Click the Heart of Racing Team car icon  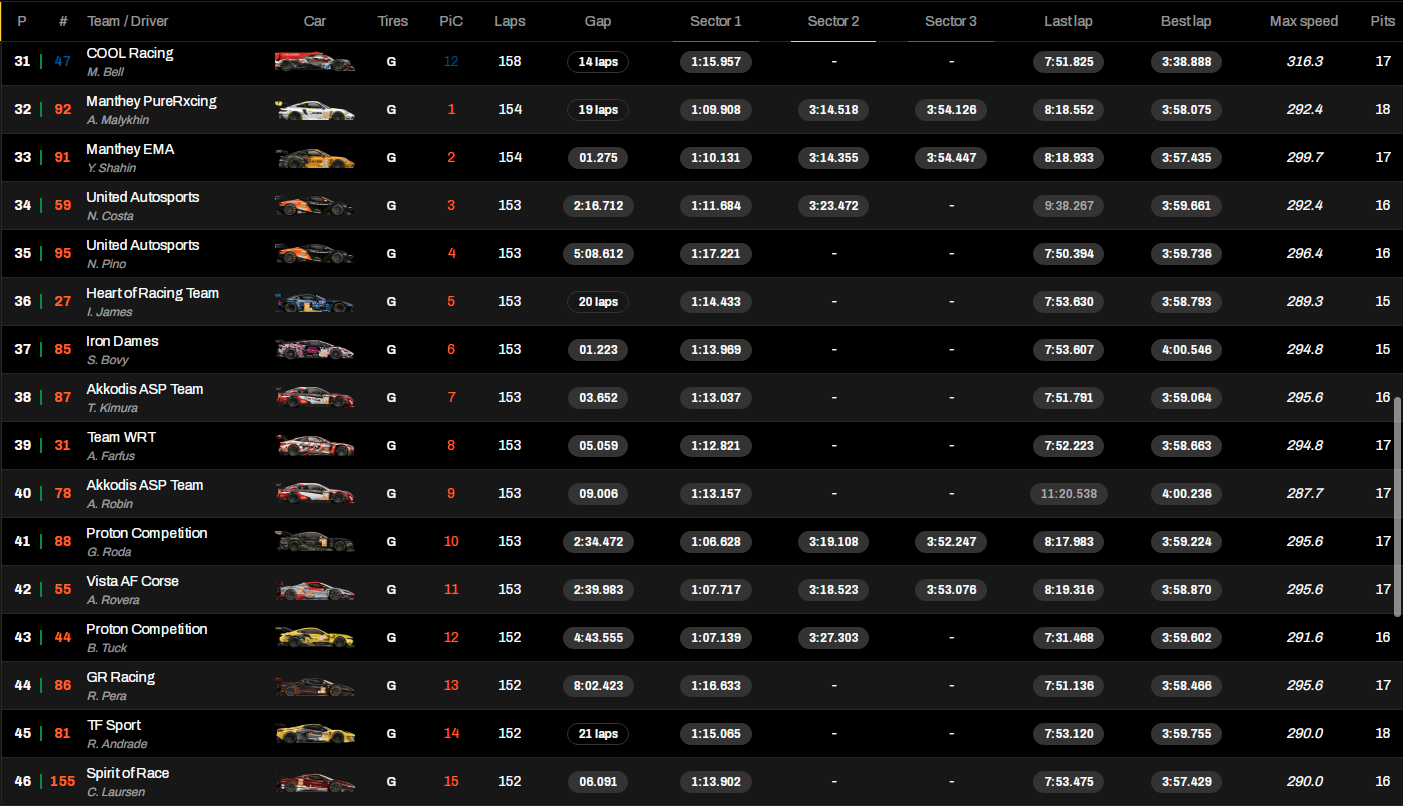pyautogui.click(x=314, y=302)
